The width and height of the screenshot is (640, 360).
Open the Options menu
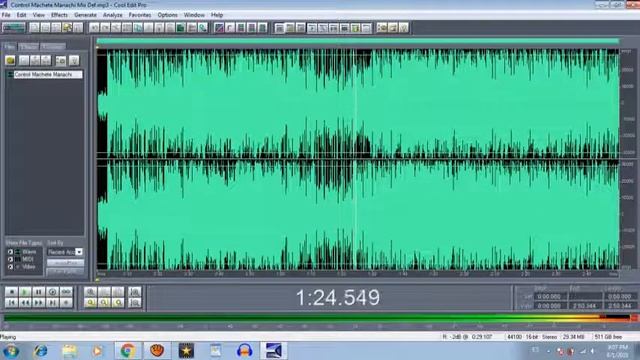coord(167,15)
